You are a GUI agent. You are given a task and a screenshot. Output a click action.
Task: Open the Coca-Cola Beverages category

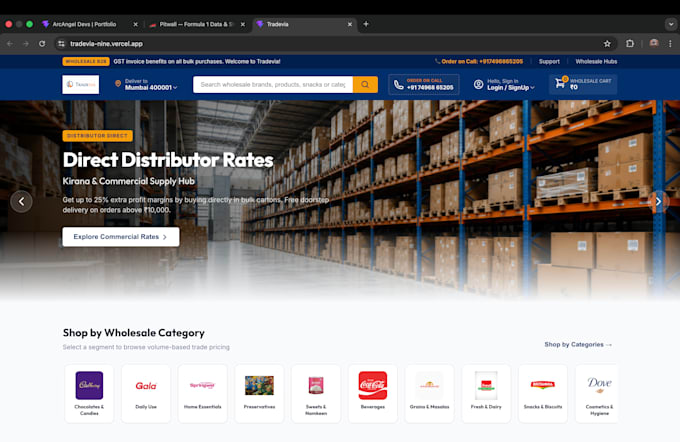tap(373, 393)
